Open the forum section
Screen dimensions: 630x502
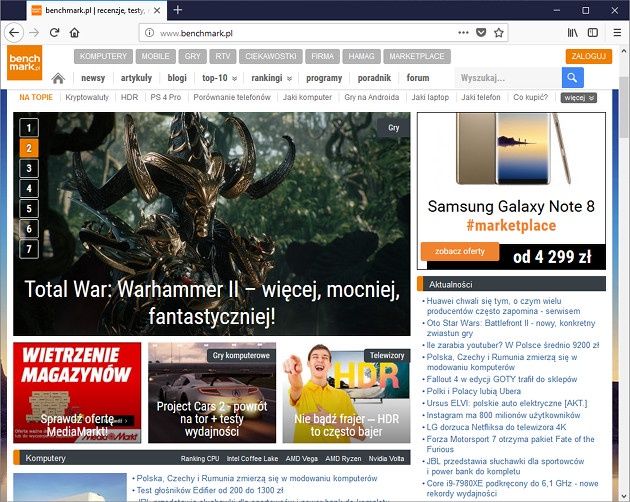click(x=418, y=78)
